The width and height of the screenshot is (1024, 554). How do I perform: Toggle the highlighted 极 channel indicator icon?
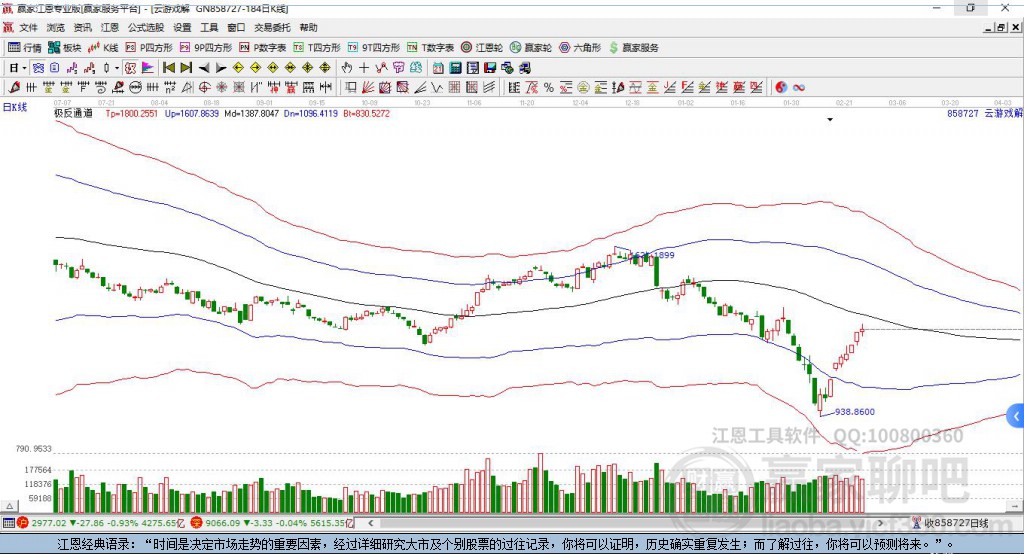point(131,68)
